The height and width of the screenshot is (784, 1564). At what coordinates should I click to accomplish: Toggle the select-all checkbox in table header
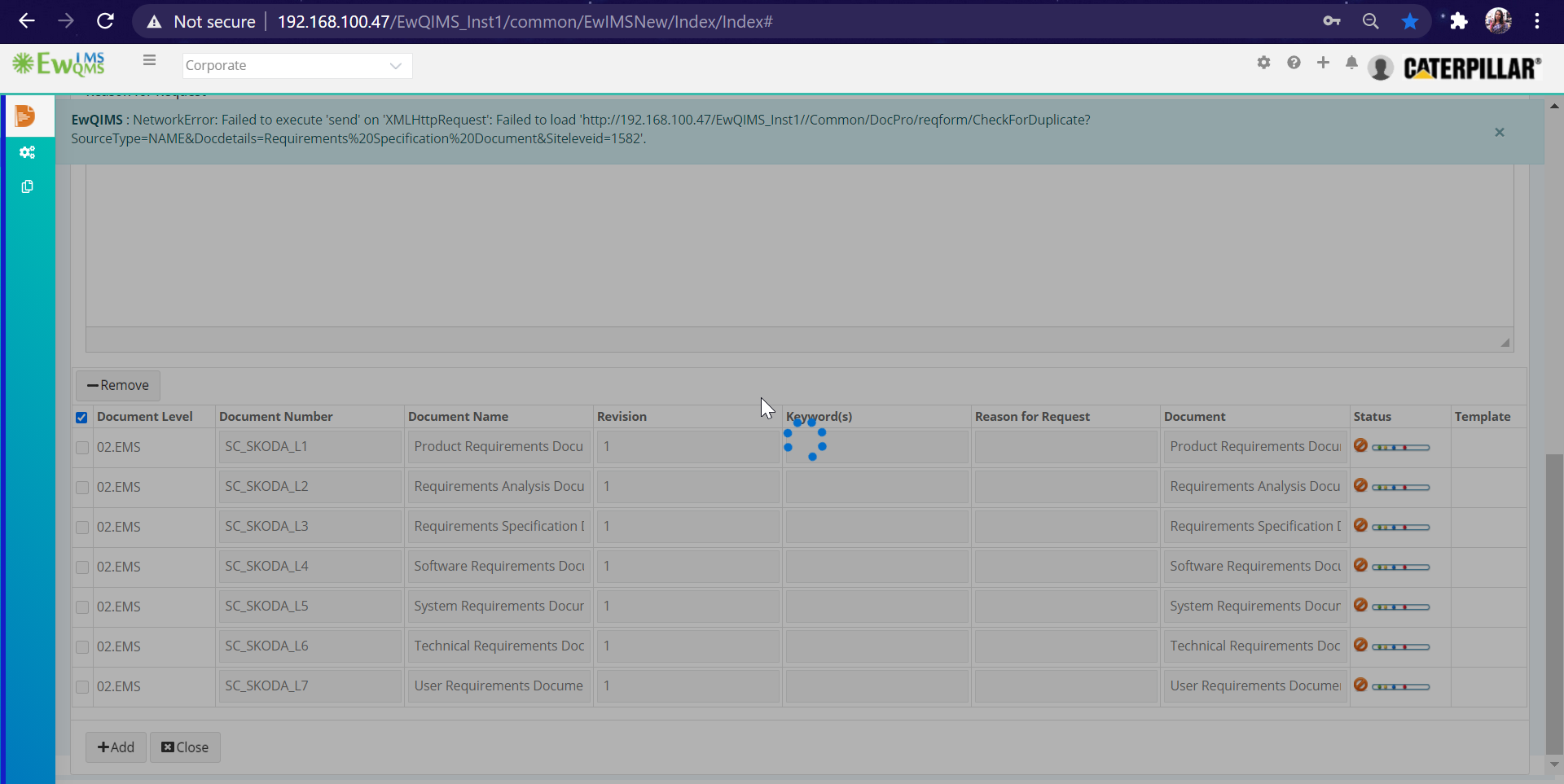tap(81, 418)
